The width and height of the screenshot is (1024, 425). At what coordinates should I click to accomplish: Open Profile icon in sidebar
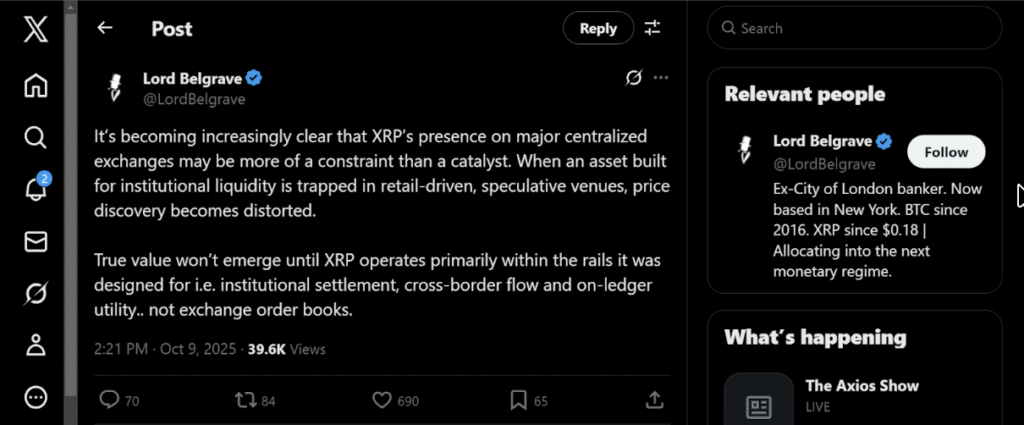[x=35, y=345]
